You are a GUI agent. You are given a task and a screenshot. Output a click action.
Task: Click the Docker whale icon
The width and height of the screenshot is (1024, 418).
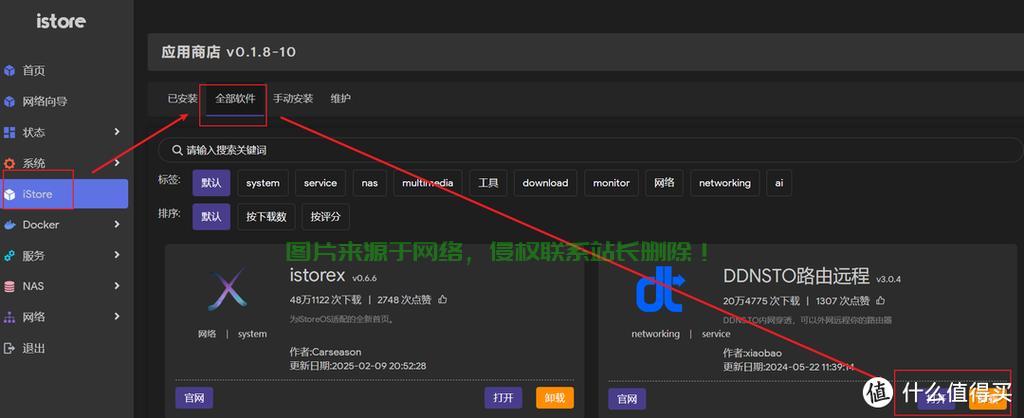coord(9,225)
